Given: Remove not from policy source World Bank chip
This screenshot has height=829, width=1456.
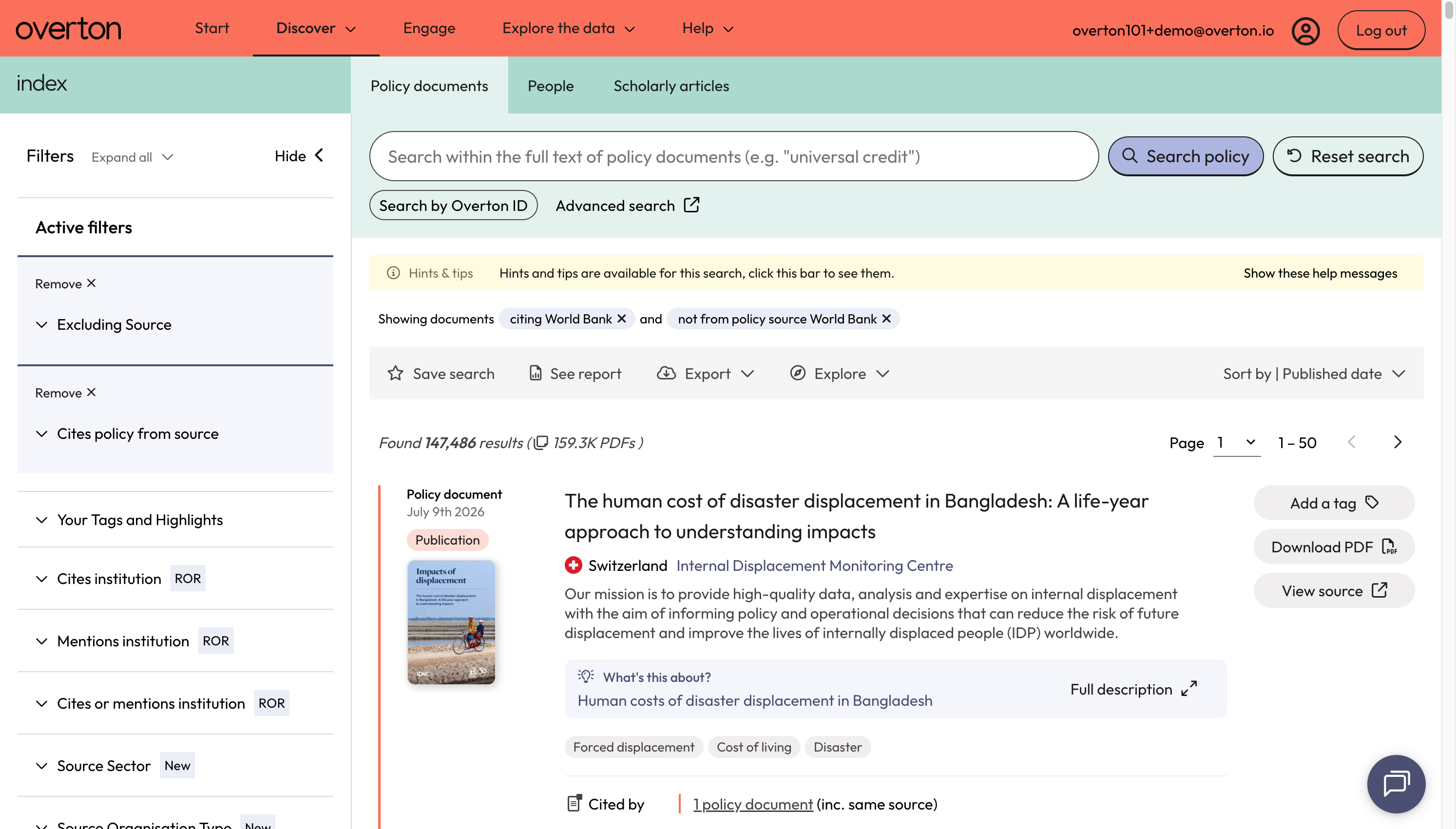Looking at the screenshot, I should coord(886,319).
